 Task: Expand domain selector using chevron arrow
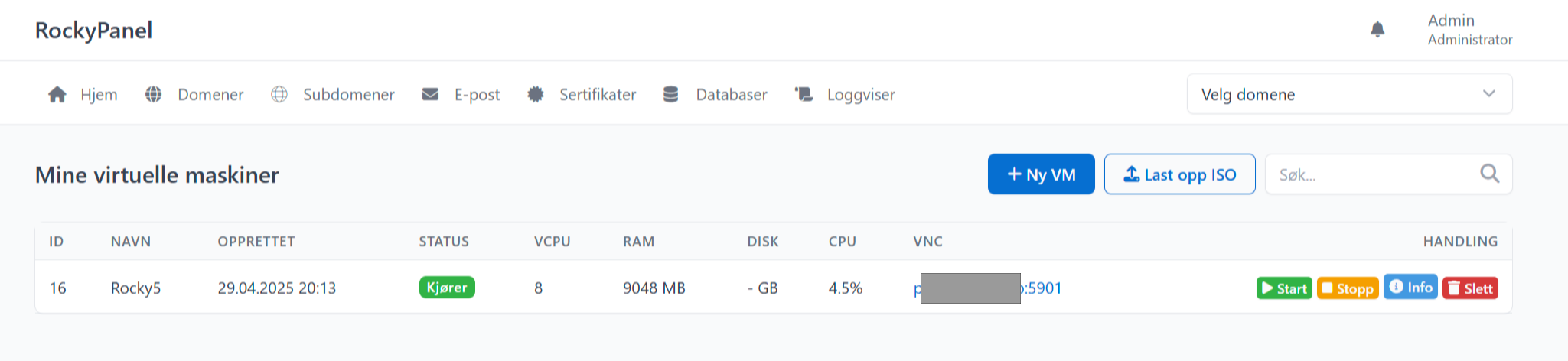point(1488,94)
